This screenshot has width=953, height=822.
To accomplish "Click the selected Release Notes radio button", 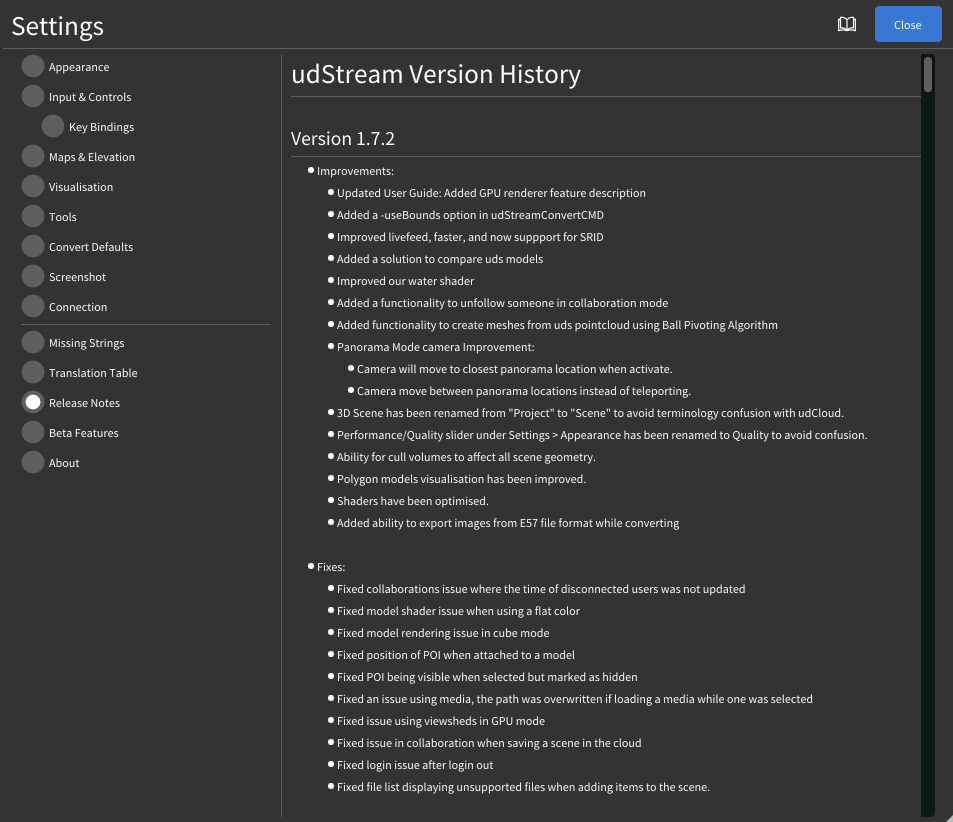I will pos(33,403).
